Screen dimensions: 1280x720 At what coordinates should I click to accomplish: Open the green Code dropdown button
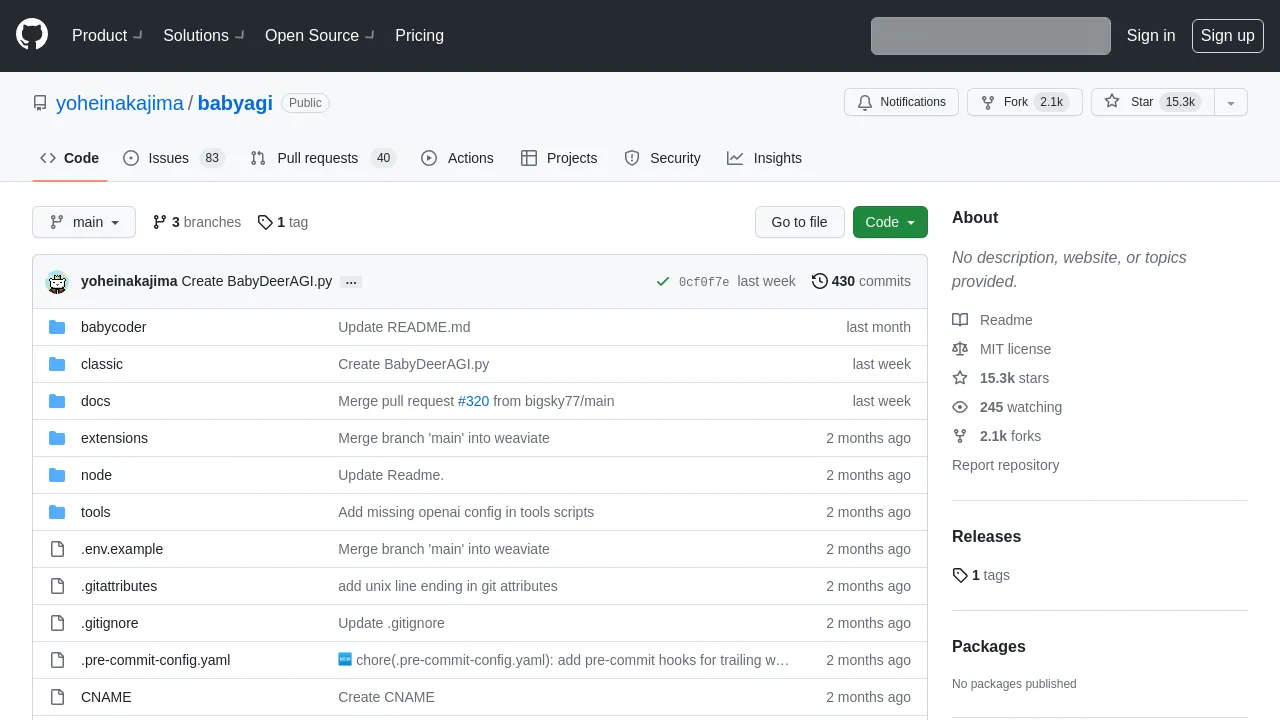(890, 222)
